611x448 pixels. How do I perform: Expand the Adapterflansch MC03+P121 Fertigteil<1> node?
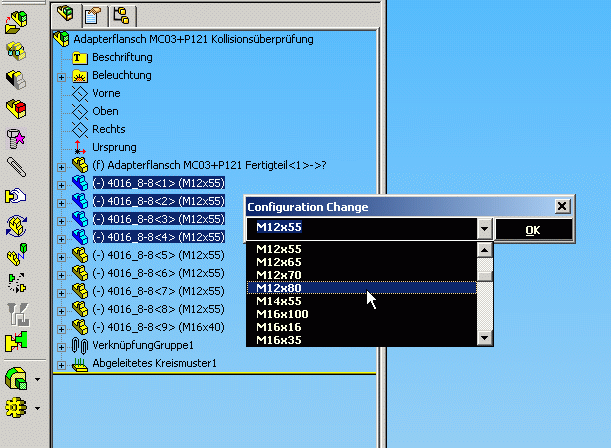coord(61,168)
